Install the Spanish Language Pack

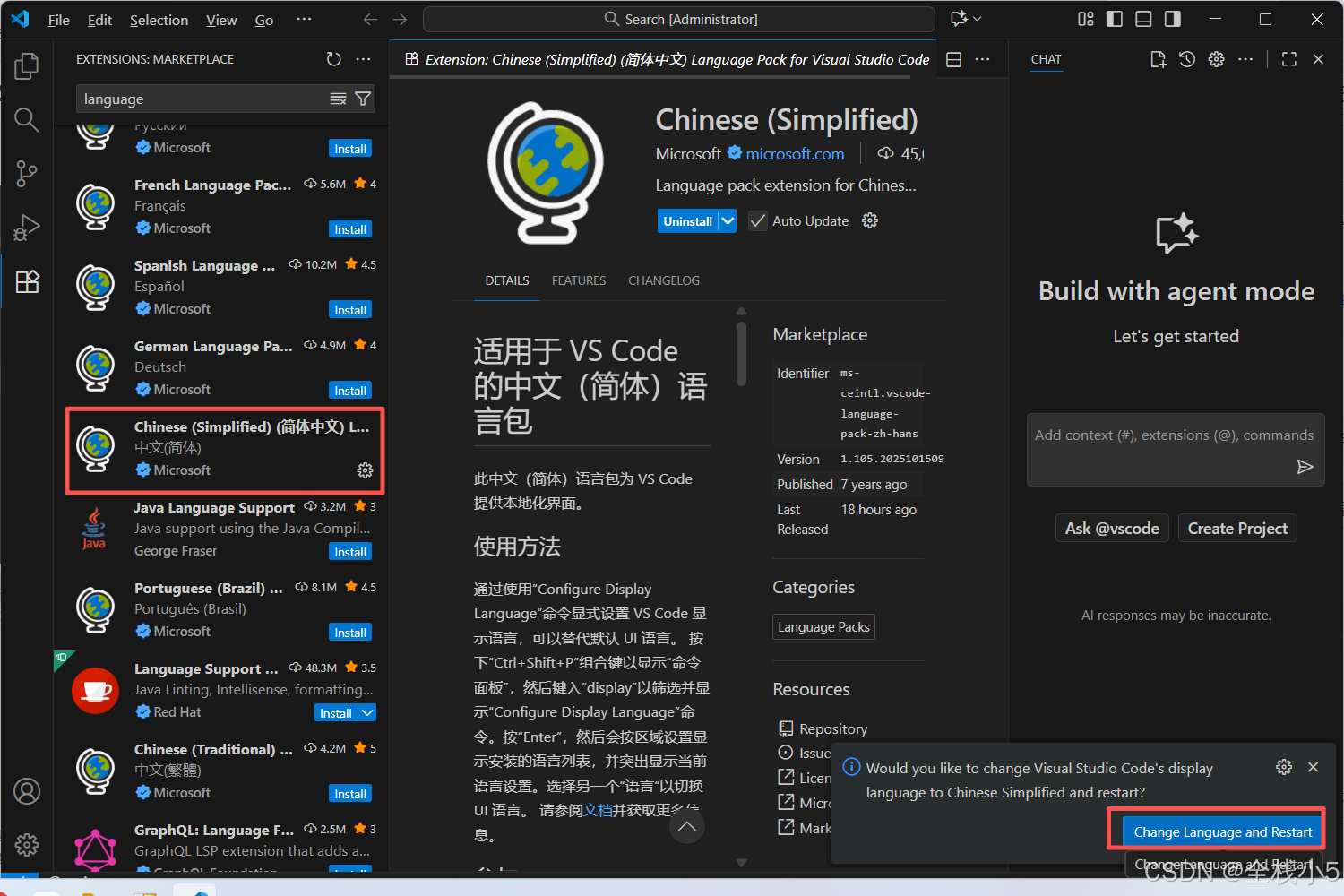[x=350, y=310]
